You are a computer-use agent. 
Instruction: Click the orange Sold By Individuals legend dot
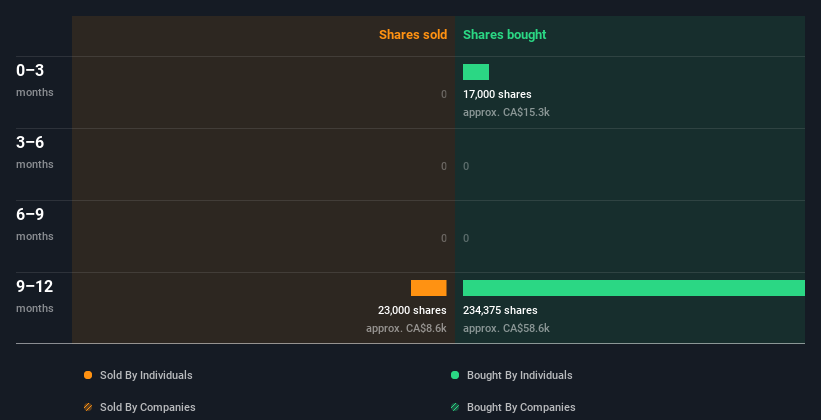pos(88,375)
